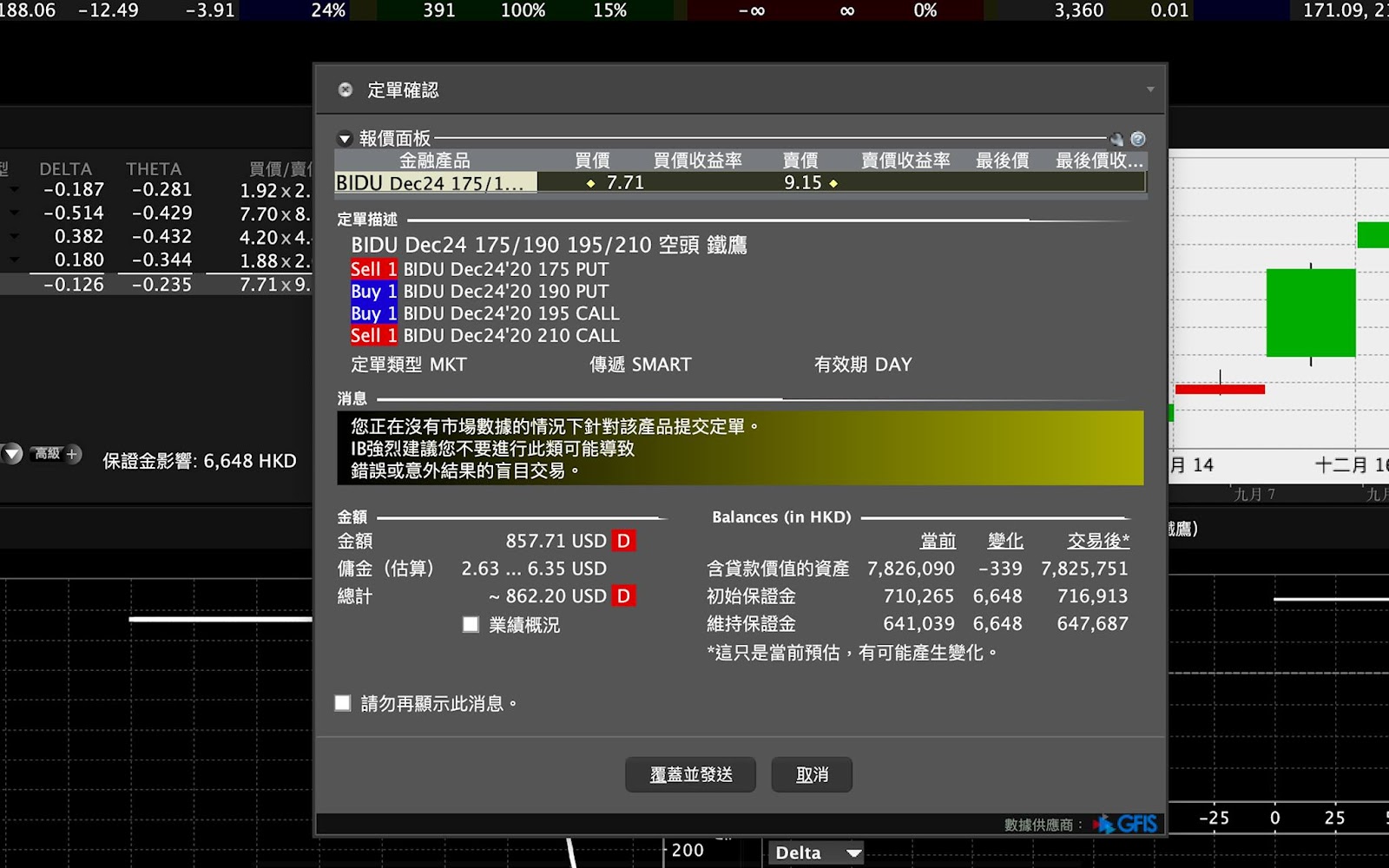Click the 含貸款價值的資產 current value 7,826,090
The height and width of the screenshot is (868, 1389).
911,569
